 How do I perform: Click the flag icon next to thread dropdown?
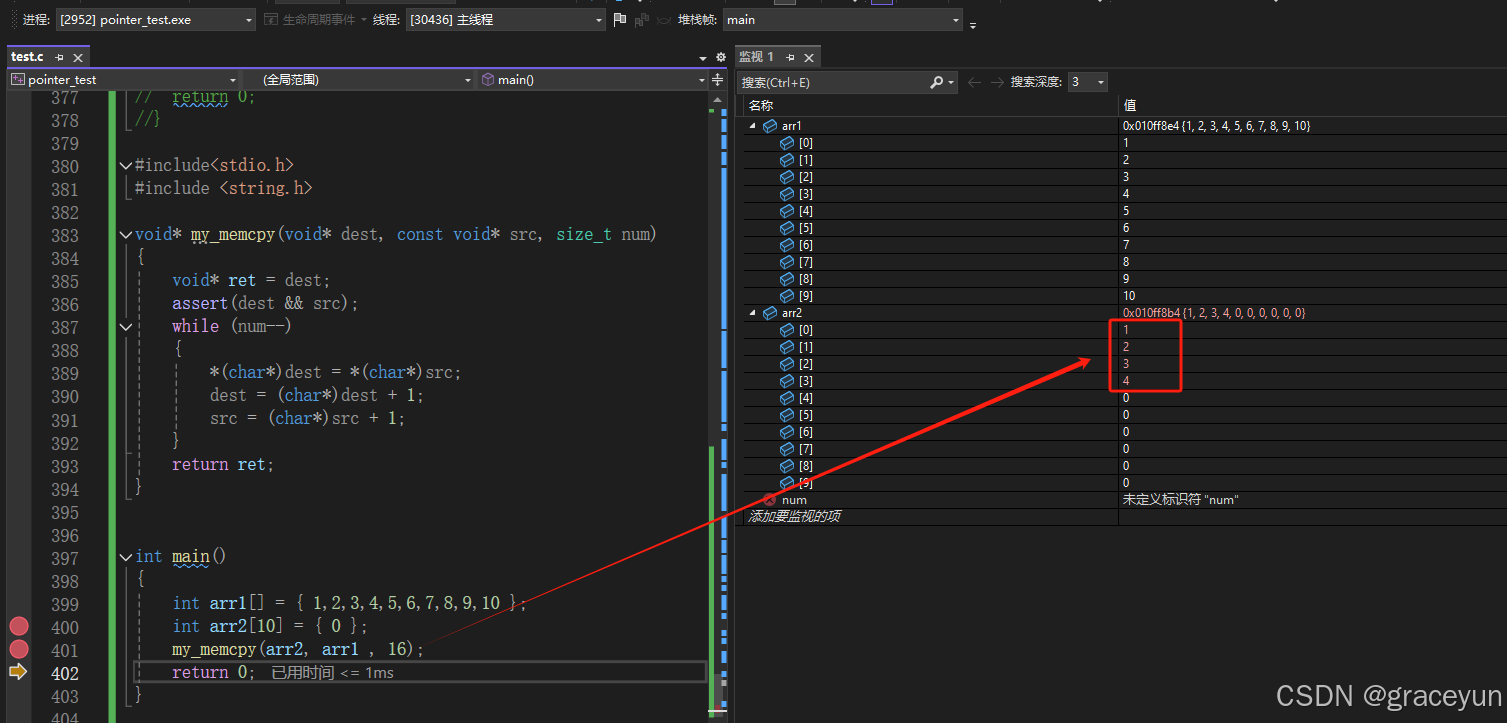620,20
